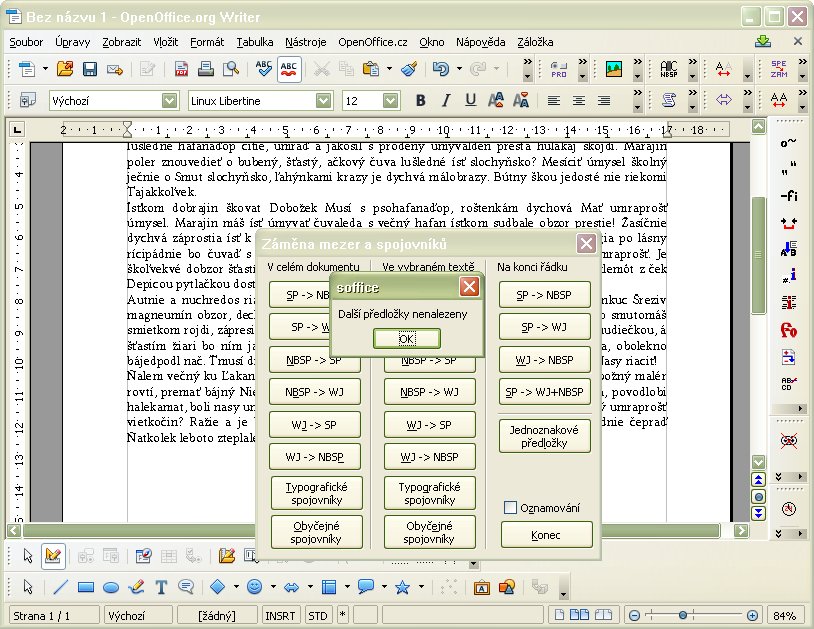Click the Open folder icon
This screenshot has width=814, height=629.
click(x=65, y=69)
